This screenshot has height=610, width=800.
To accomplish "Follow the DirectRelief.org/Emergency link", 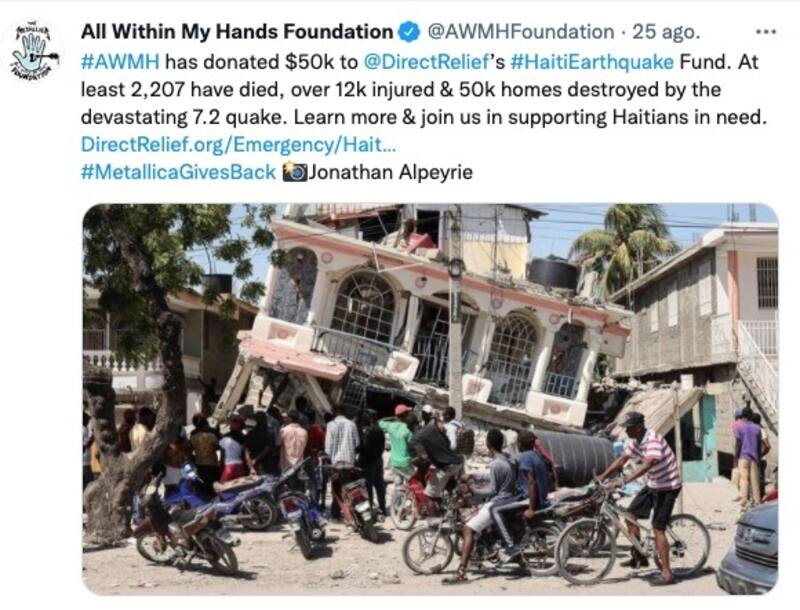I will (238, 144).
